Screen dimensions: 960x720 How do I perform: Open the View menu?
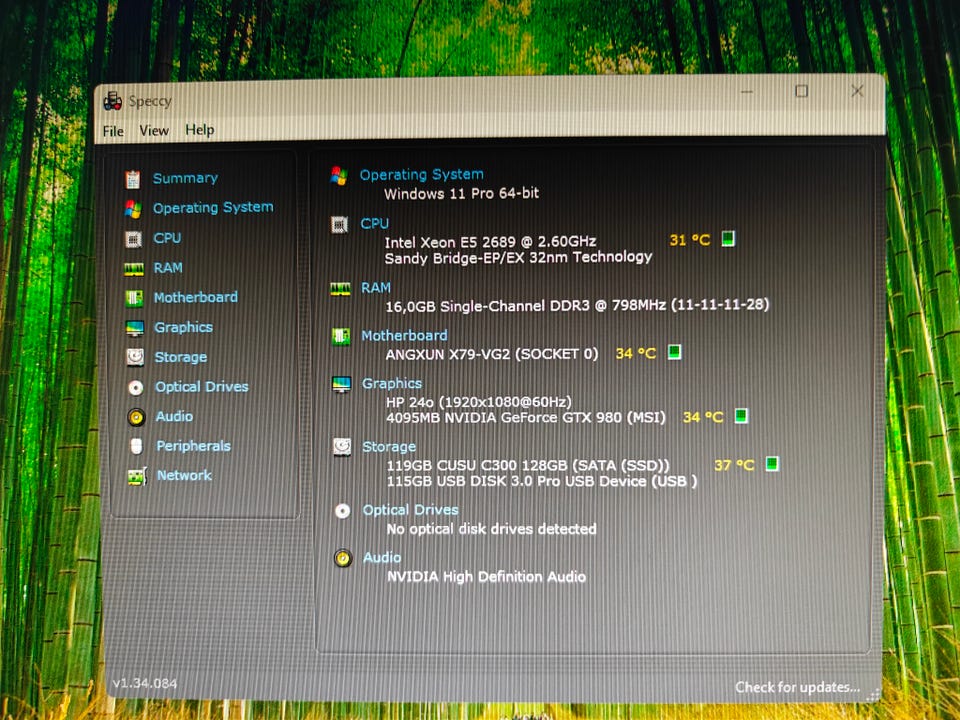[154, 131]
